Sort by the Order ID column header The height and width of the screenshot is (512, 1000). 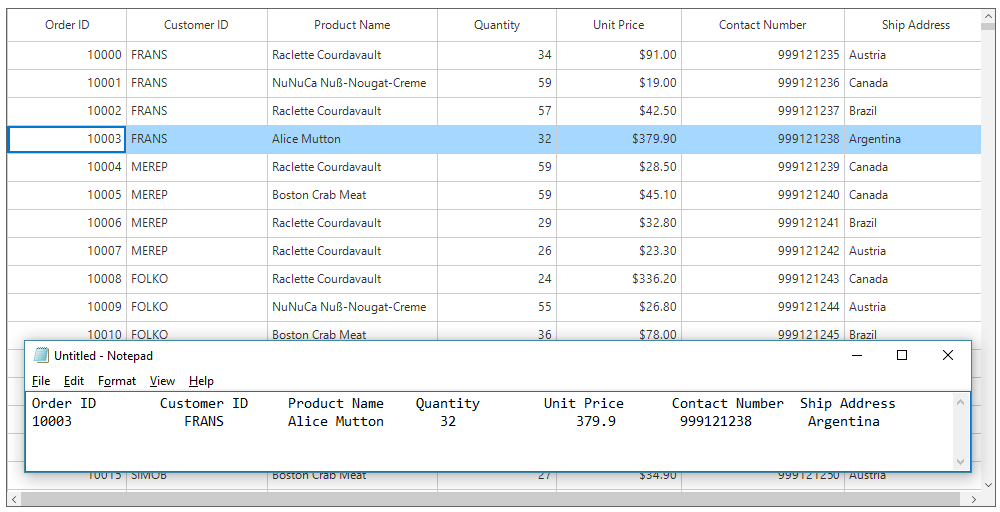pyautogui.click(x=67, y=25)
